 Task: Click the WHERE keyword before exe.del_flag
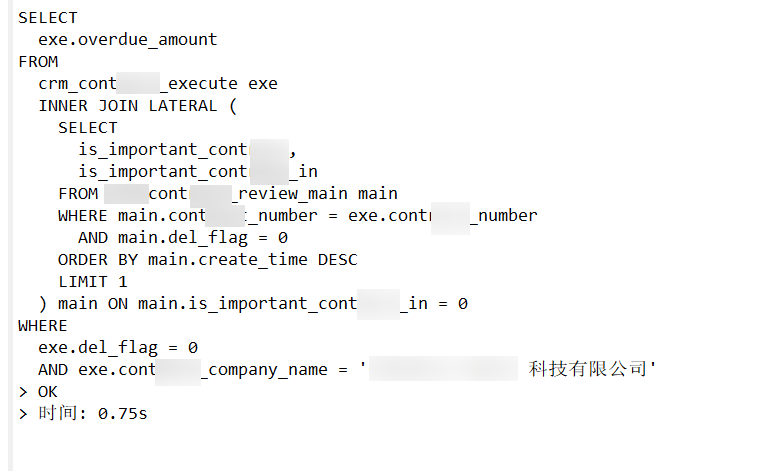coord(43,326)
